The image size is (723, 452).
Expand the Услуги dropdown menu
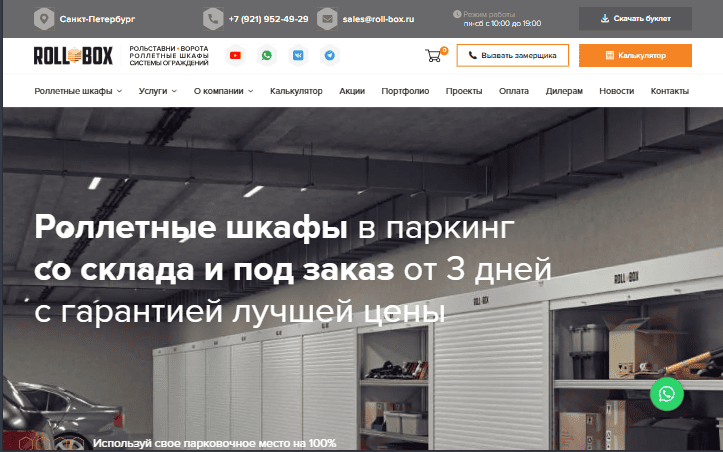click(158, 91)
